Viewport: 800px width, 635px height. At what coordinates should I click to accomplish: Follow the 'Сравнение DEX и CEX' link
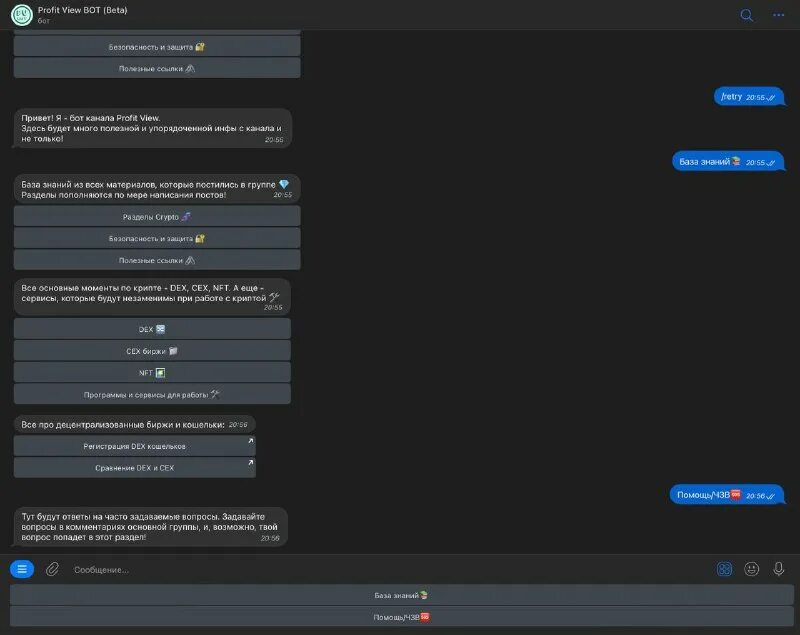[133, 467]
